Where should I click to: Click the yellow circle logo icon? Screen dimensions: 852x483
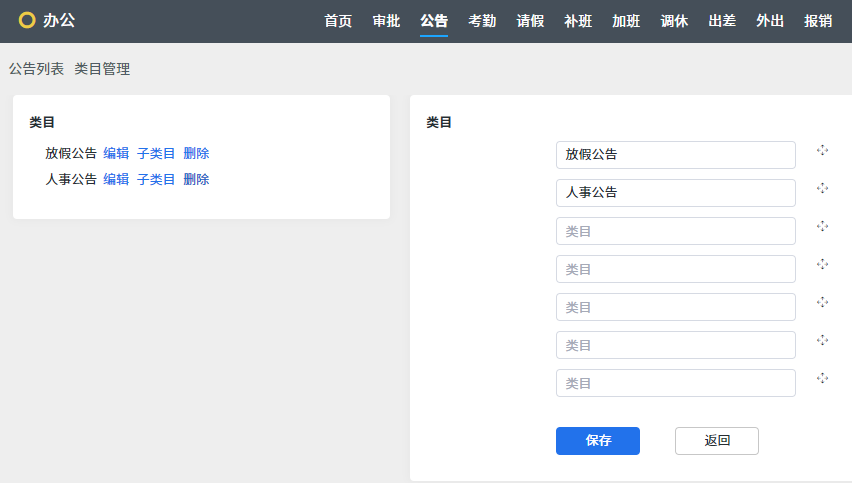tap(27, 20)
